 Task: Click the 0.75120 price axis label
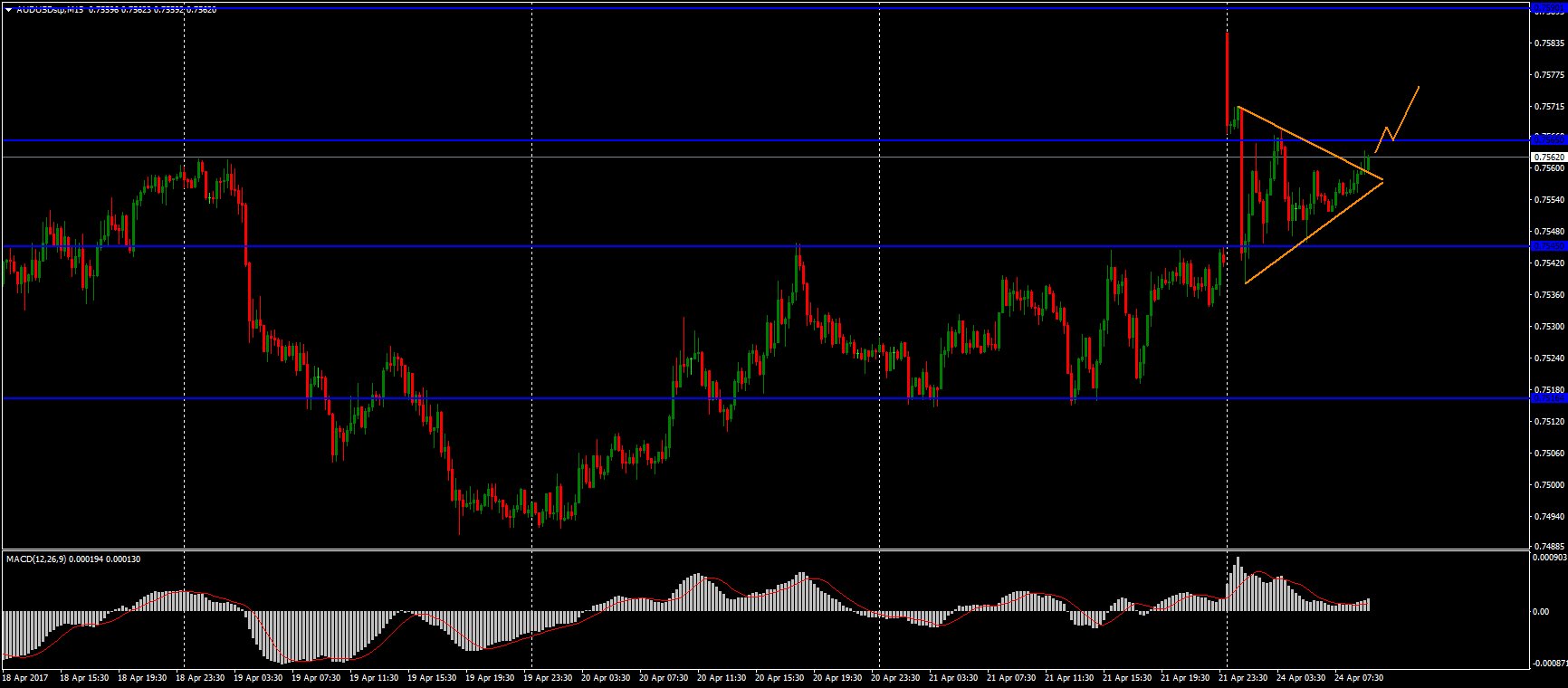1550,421
